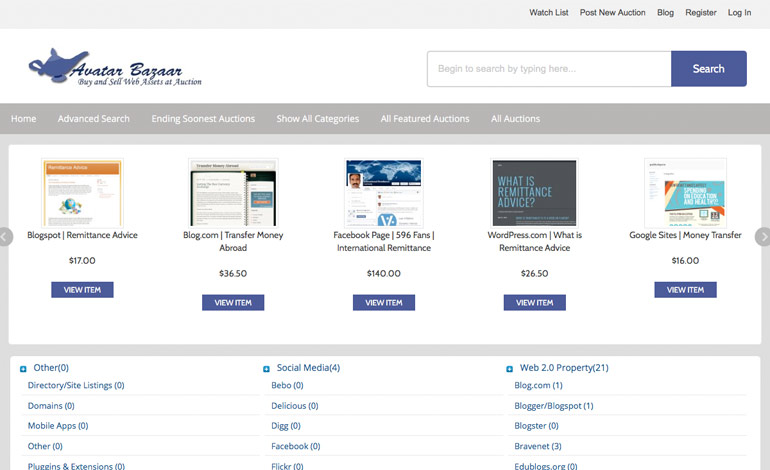
Task: Open the Web 2.0 Property(21) heading
Action: coord(564,368)
